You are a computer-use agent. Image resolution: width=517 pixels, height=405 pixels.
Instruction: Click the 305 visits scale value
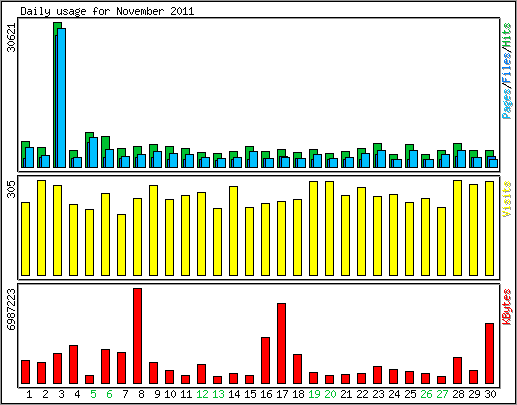pos(11,189)
